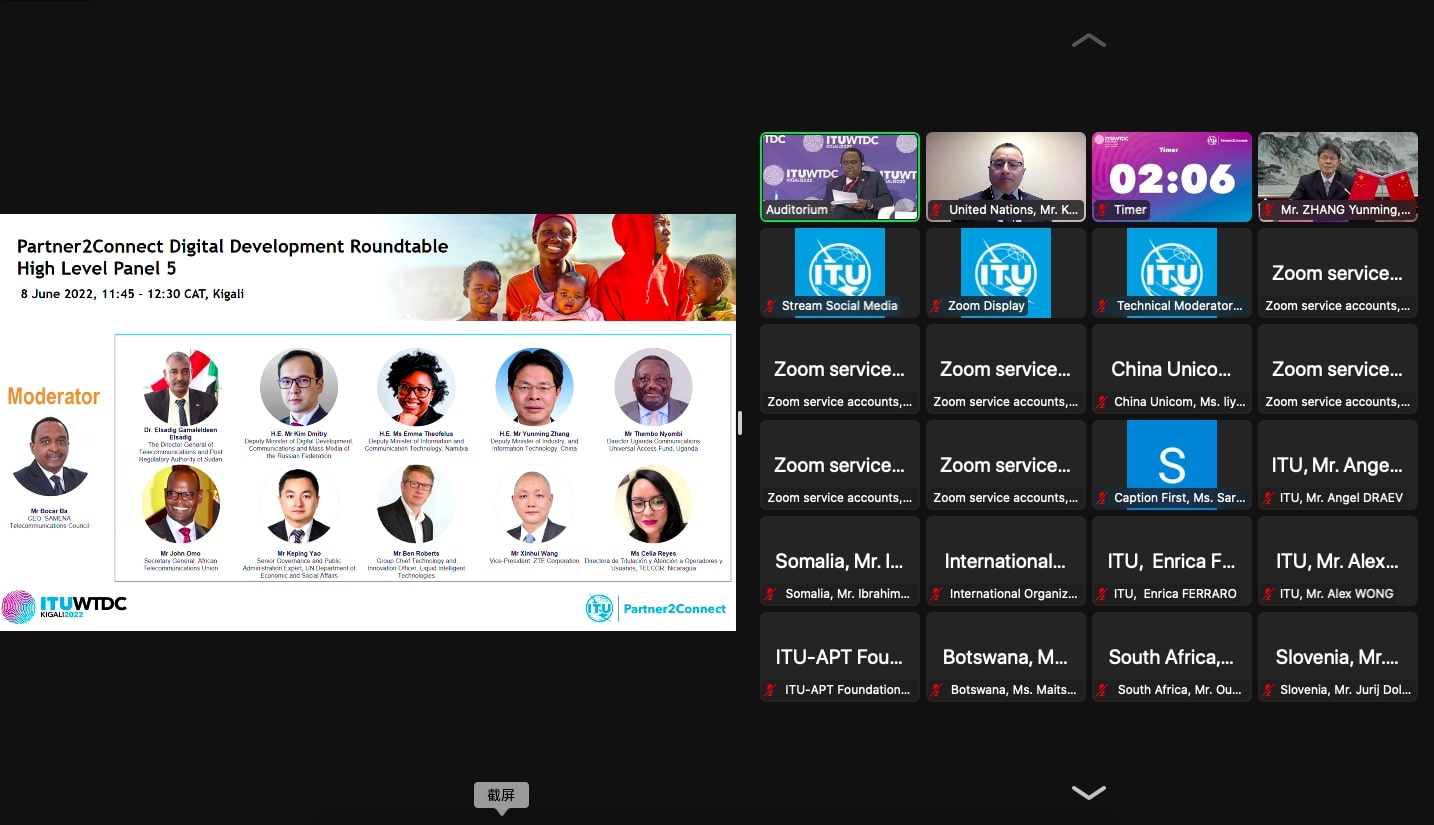
Task: Click muted mic icon on South Africa tile
Action: click(1103, 690)
